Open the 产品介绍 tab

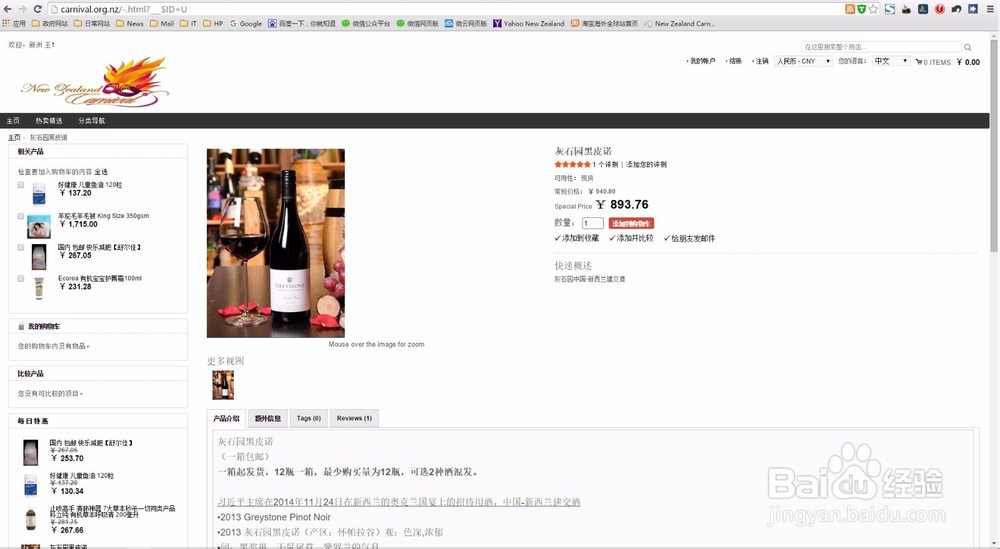(226, 418)
